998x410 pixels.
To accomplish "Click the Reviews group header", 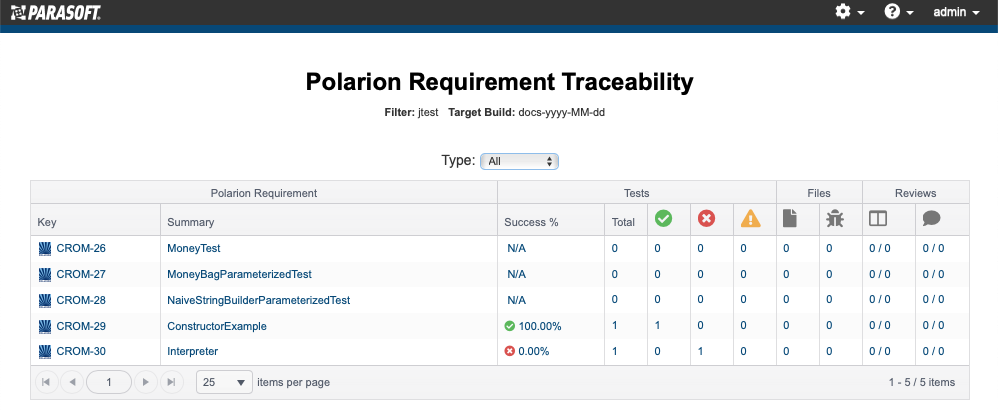I will point(915,193).
